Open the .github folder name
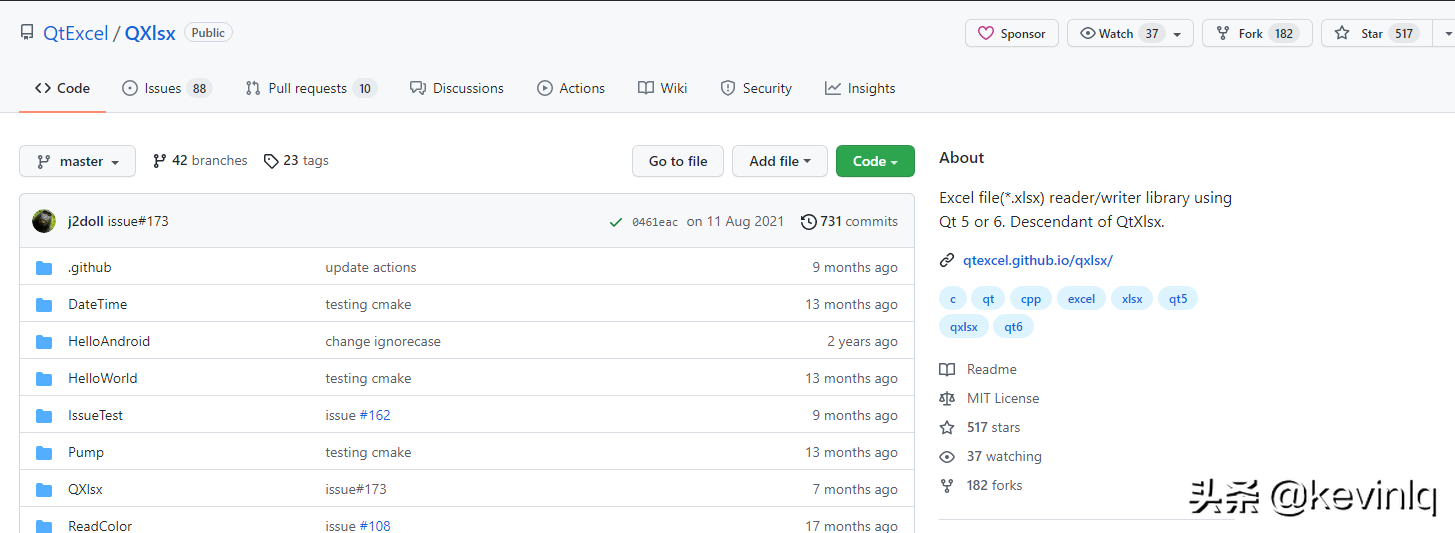Screen dimensions: 1455x533 tap(90, 267)
